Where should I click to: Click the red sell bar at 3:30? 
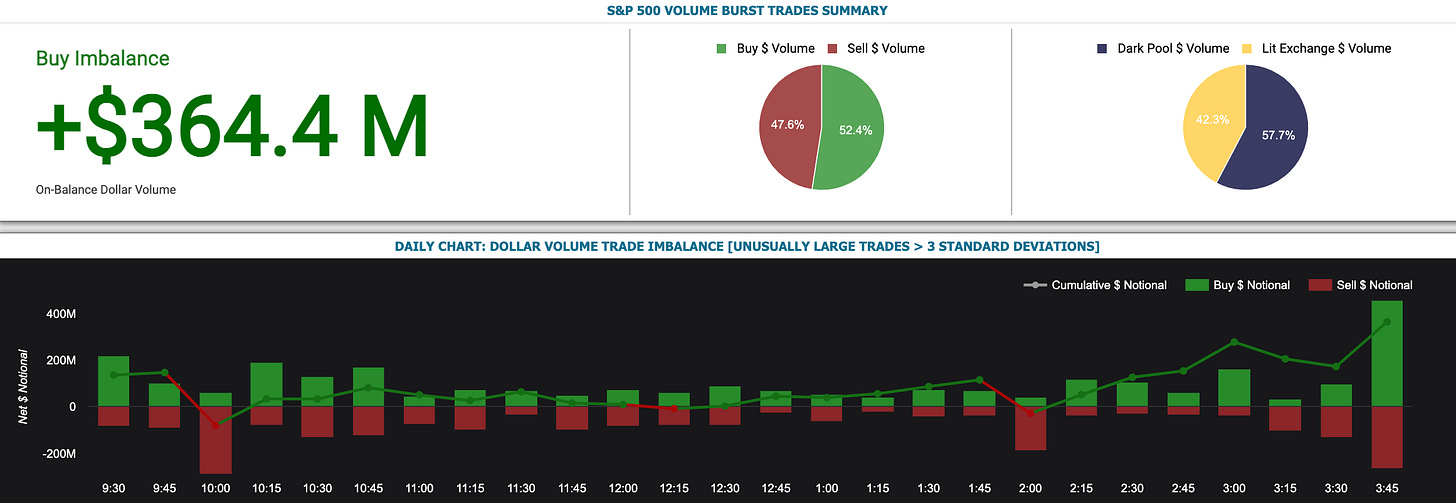[1336, 422]
